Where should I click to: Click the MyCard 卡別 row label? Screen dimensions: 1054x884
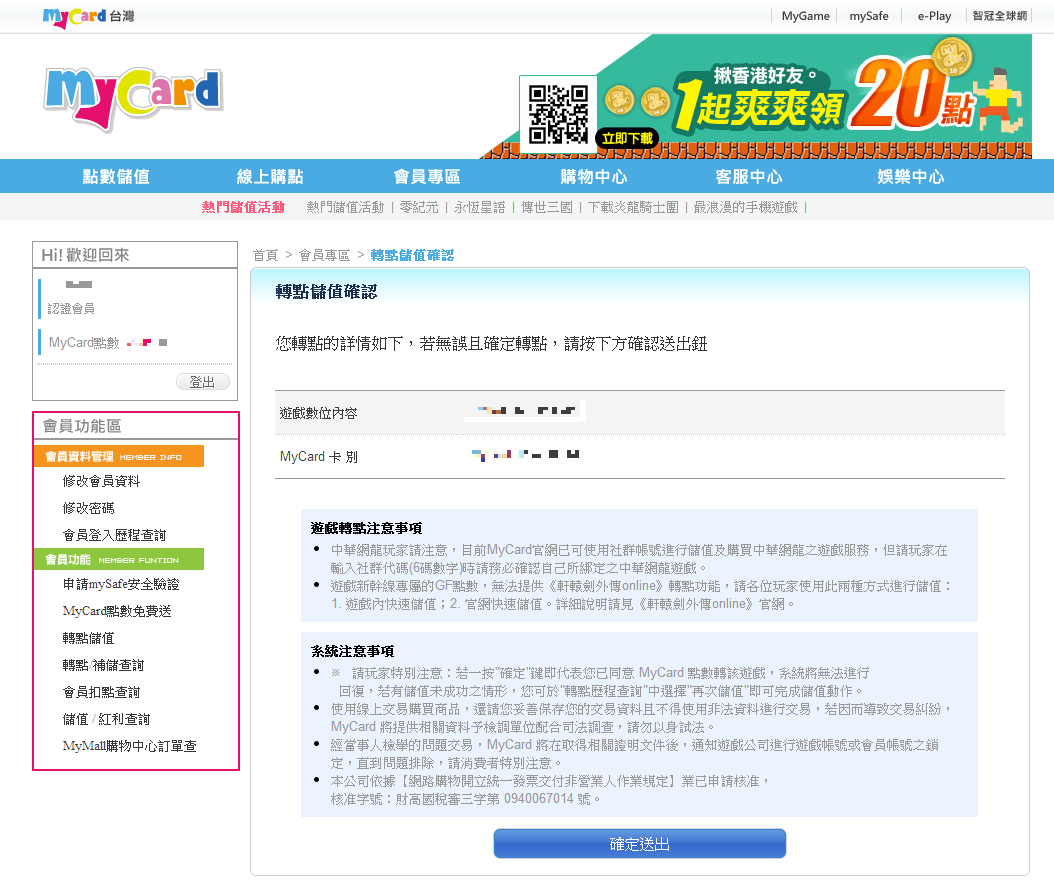pyautogui.click(x=319, y=457)
